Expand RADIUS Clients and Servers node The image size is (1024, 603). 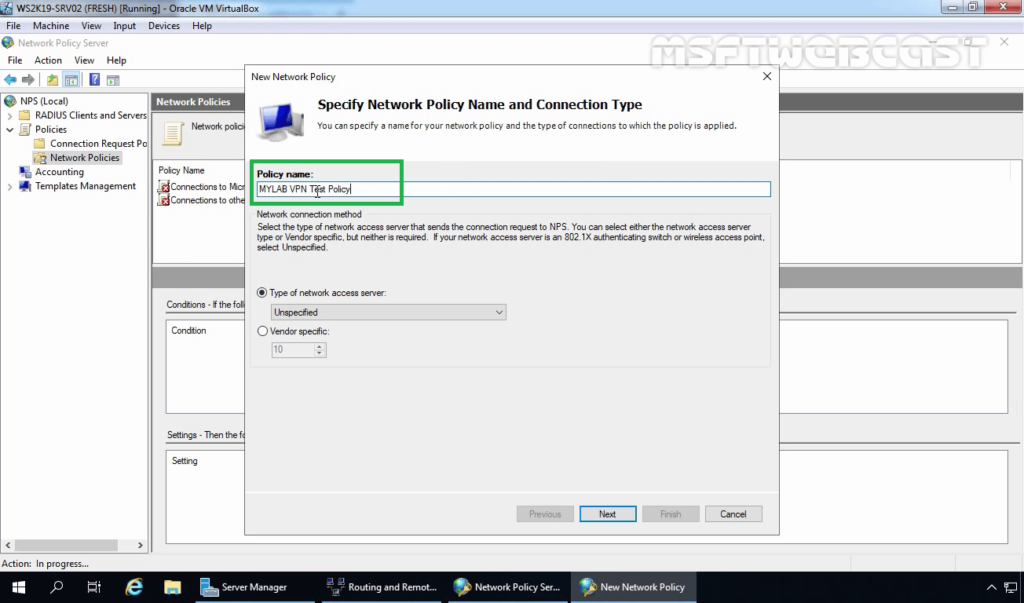(x=10, y=116)
